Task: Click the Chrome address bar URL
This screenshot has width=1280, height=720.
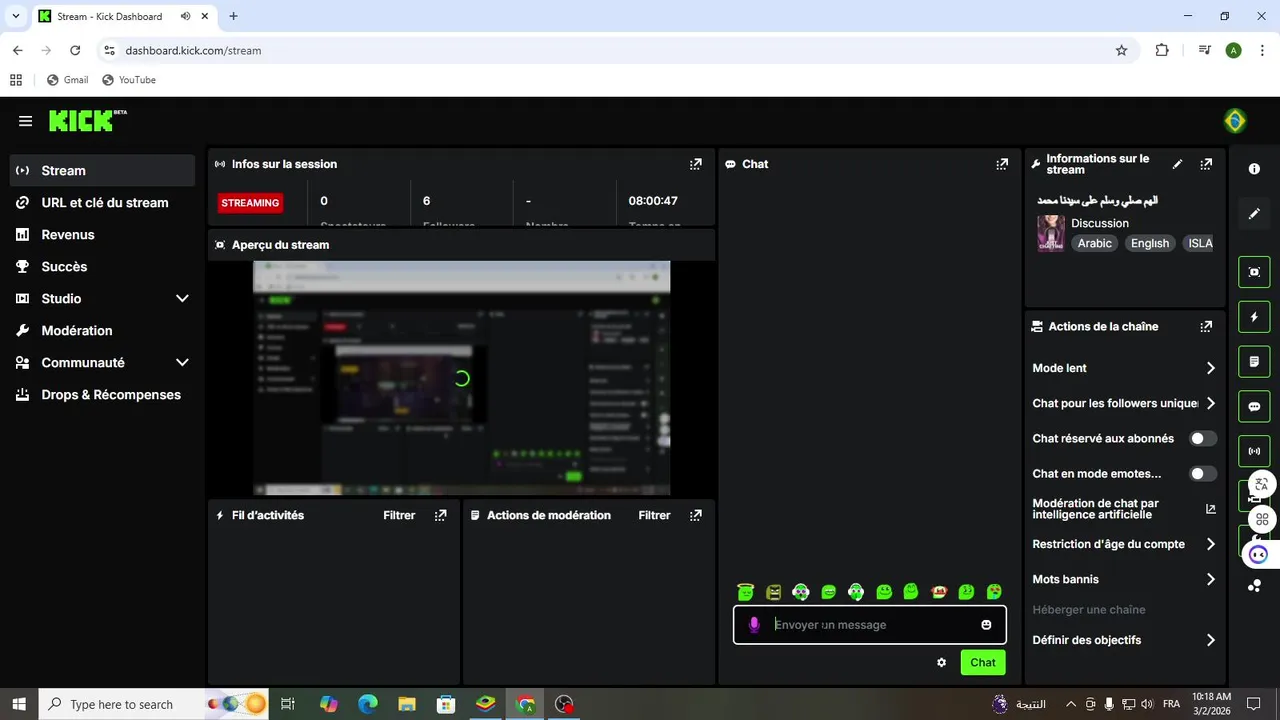Action: [x=193, y=50]
